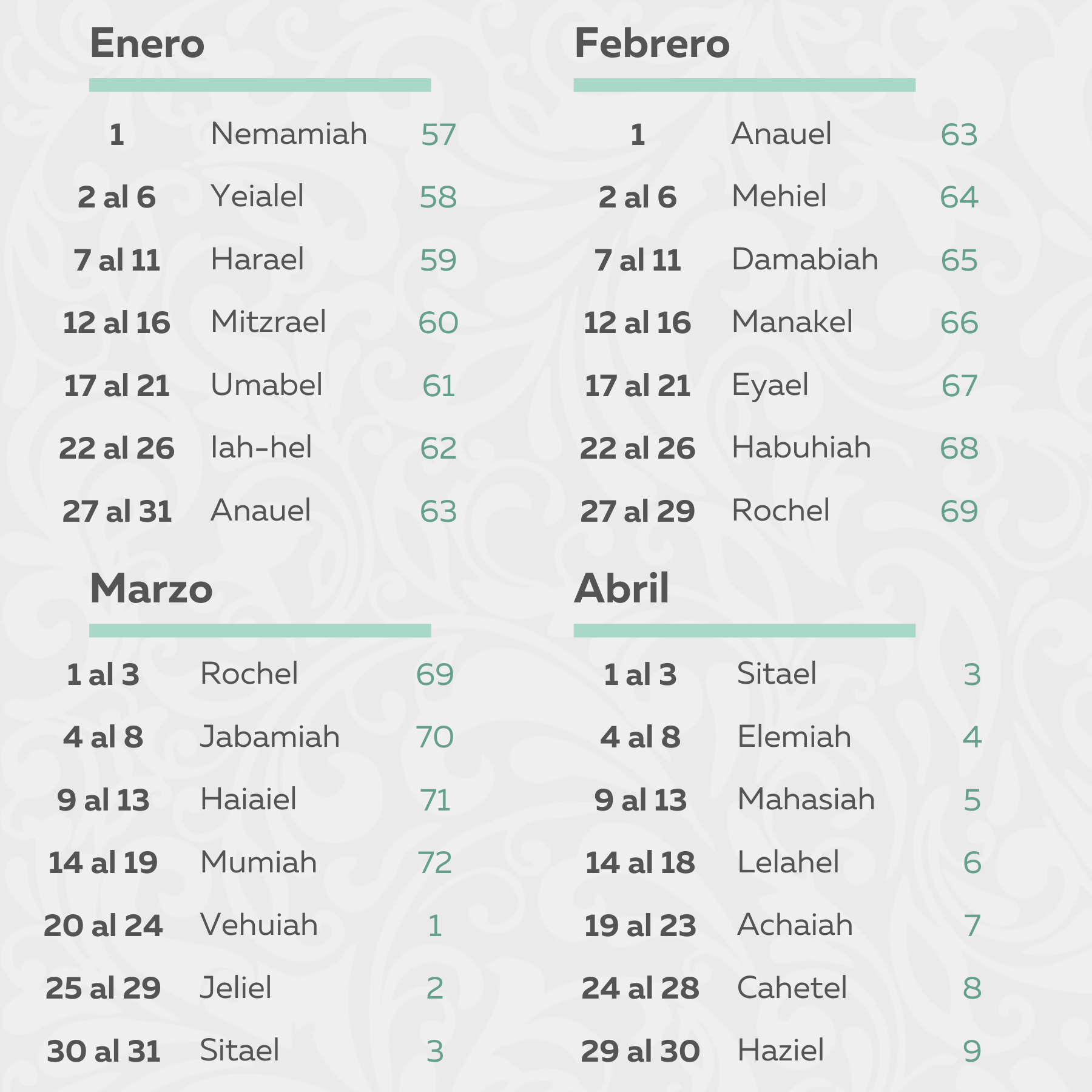Select the name Jabamiah in Marzo

(x=269, y=737)
